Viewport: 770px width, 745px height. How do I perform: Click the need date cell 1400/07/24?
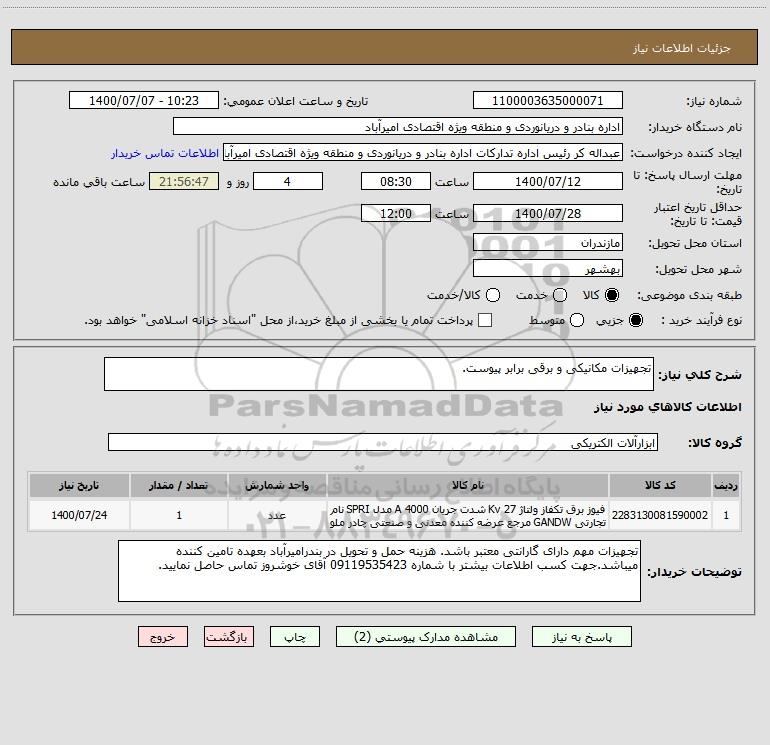coord(79,515)
